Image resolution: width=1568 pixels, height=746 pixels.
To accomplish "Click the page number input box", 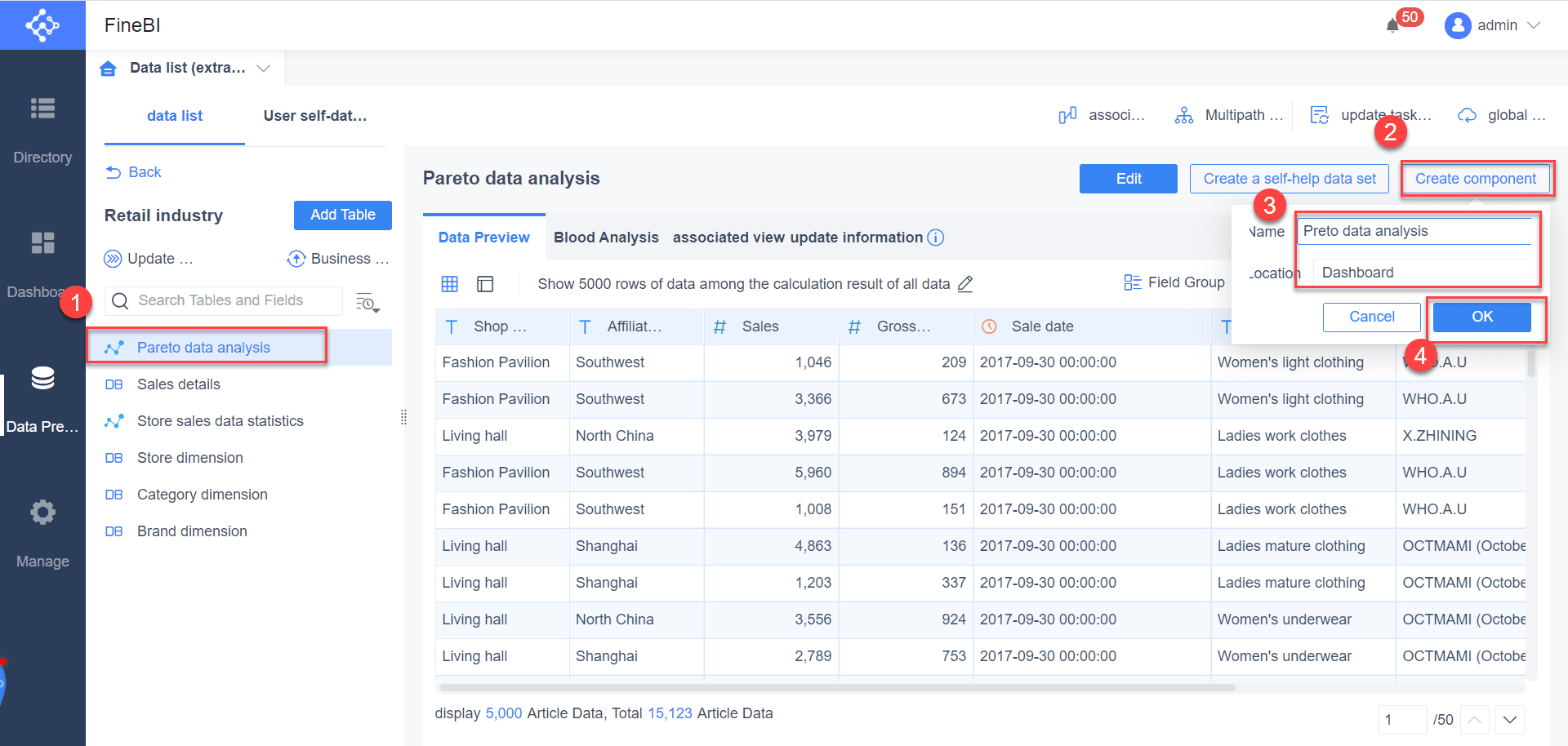I will 1402,720.
